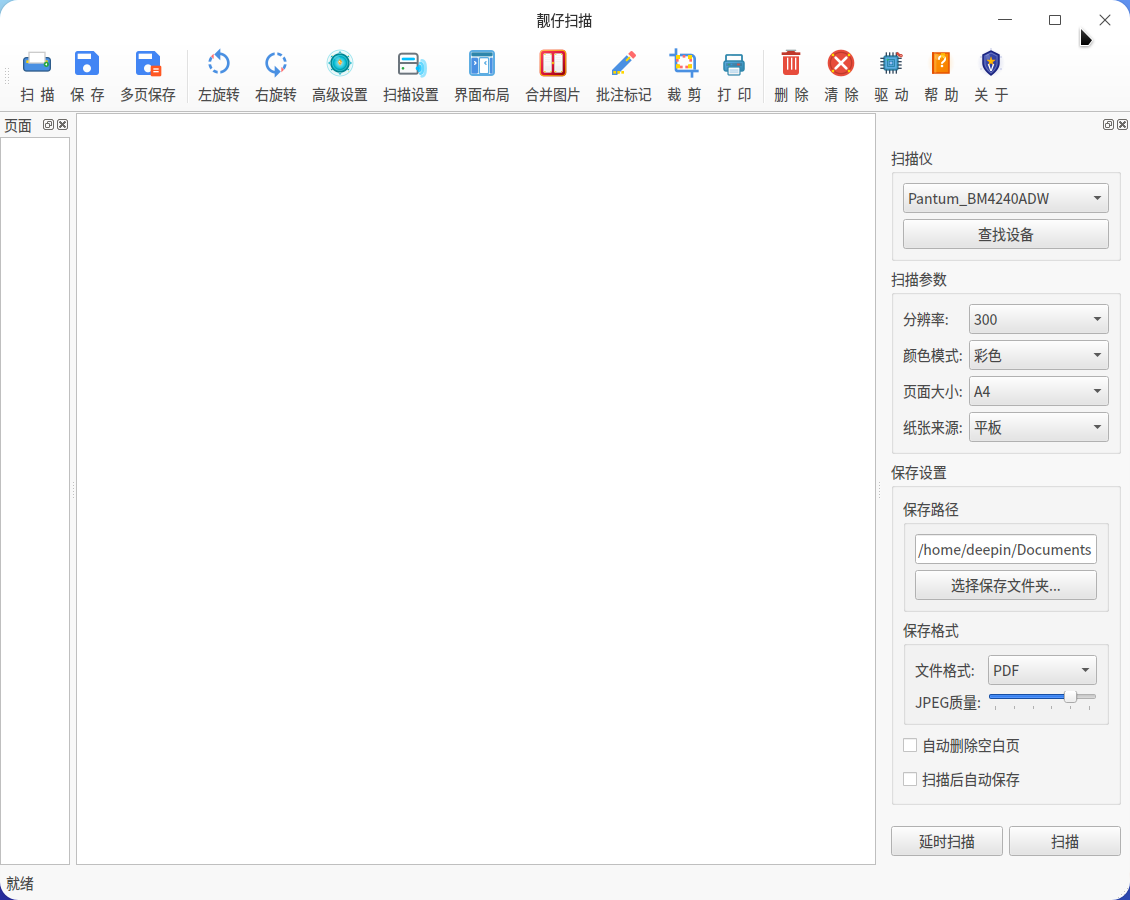Image resolution: width=1130 pixels, height=900 pixels.
Task: Select the 裁剪 crop tool
Action: point(684,76)
